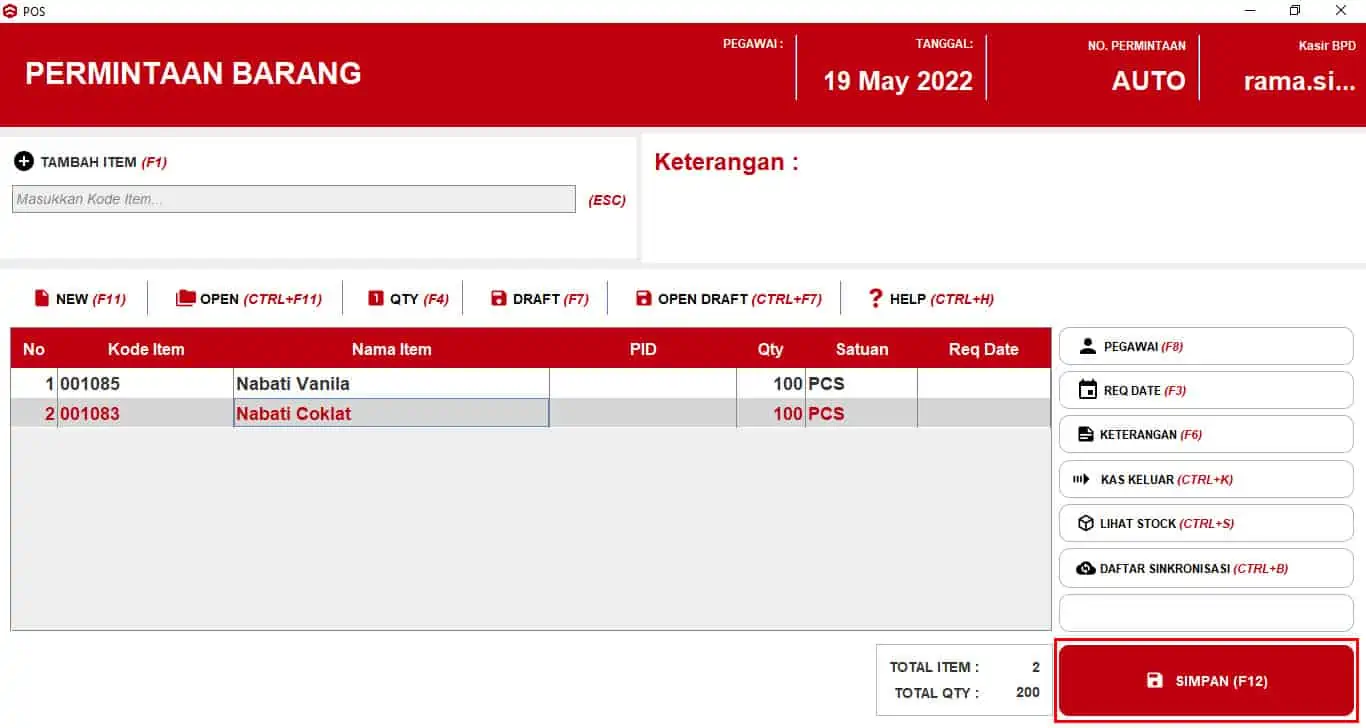Create new request with NEW (F11)

point(80,298)
